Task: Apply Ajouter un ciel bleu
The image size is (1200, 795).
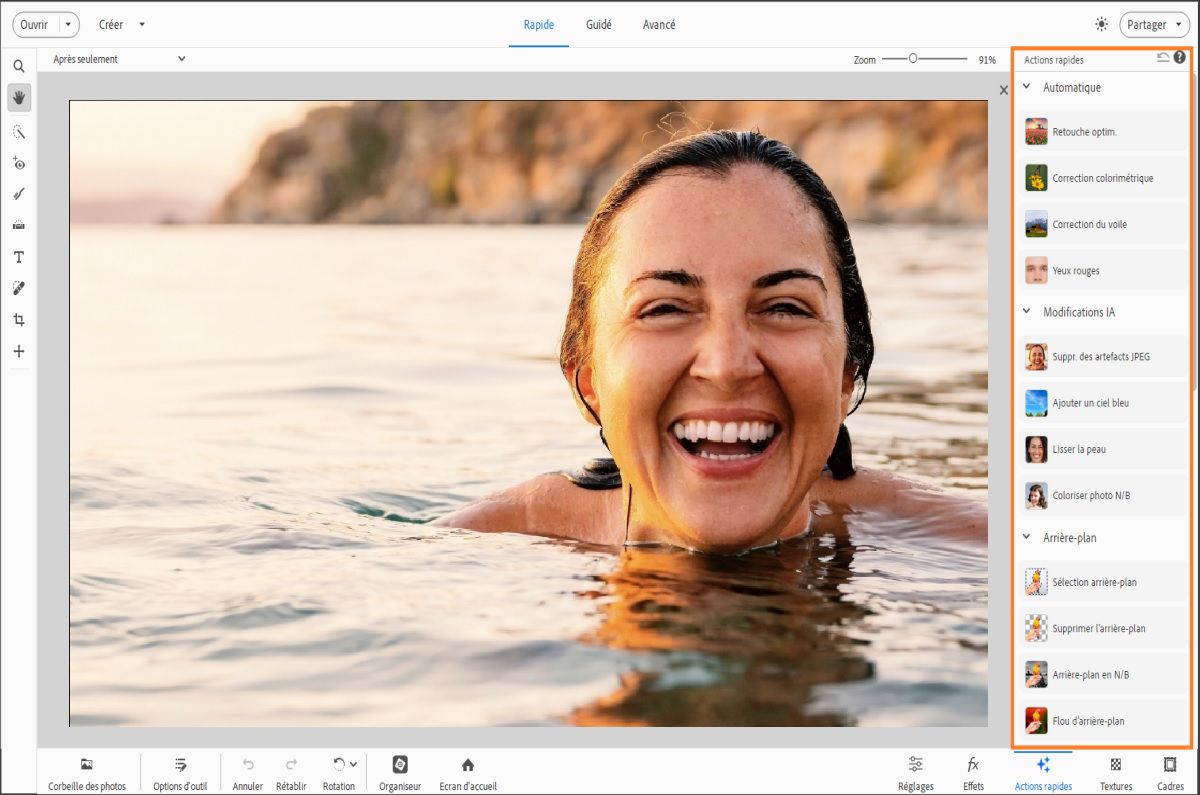Action: coord(1104,403)
